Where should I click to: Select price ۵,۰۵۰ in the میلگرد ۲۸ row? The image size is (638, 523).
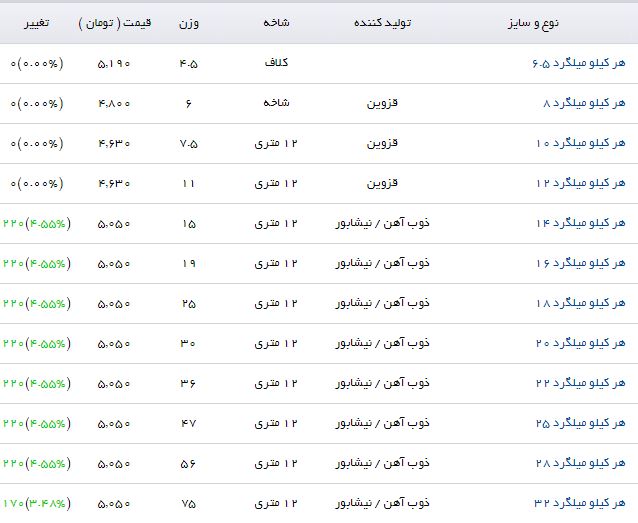114,464
